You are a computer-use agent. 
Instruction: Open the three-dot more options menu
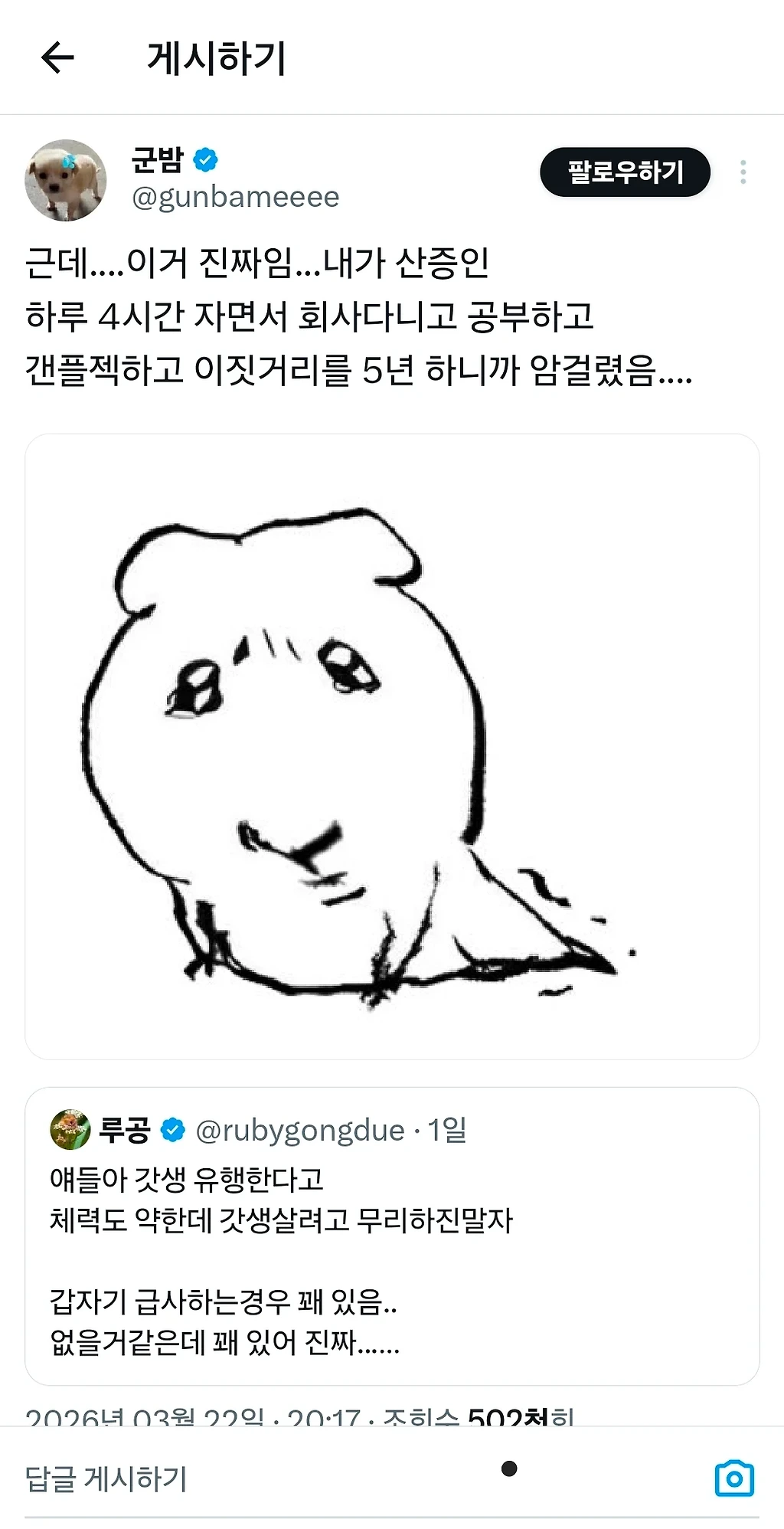point(743,172)
